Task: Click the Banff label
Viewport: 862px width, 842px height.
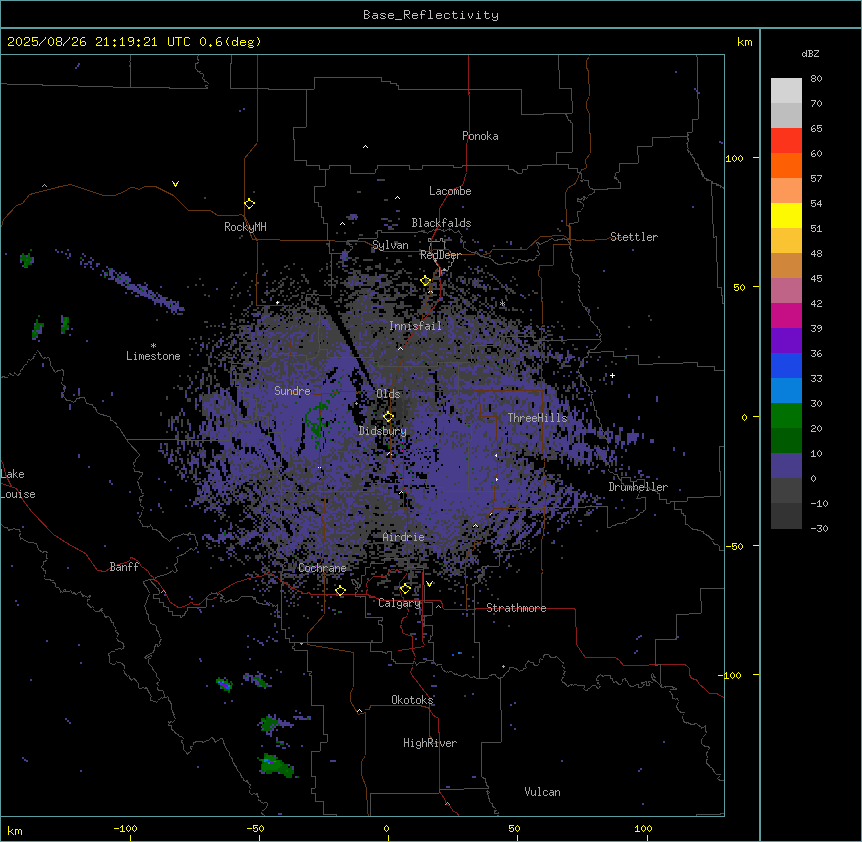Action: [x=124, y=567]
